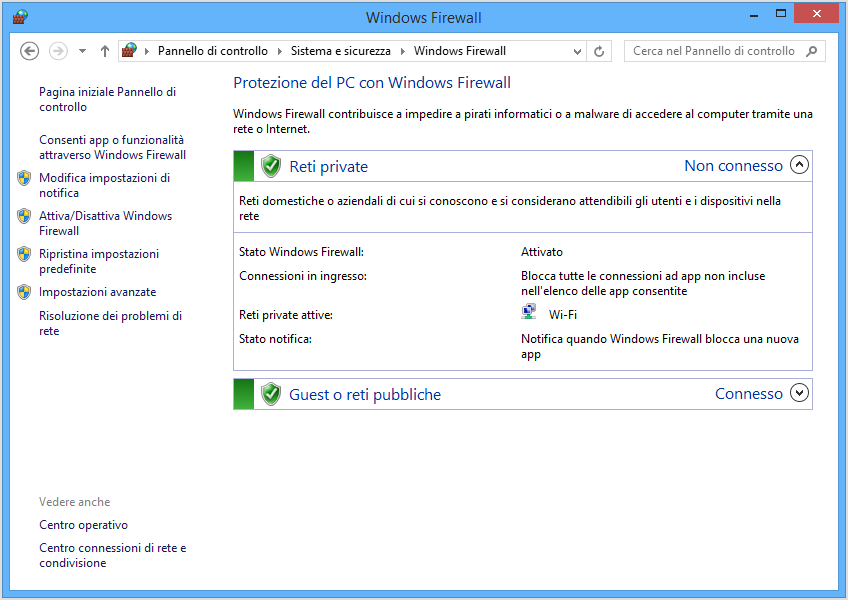The height and width of the screenshot is (600, 848).
Task: Open Consenti app o funzionalità attraverso Windows Firewall
Action: tap(112, 147)
